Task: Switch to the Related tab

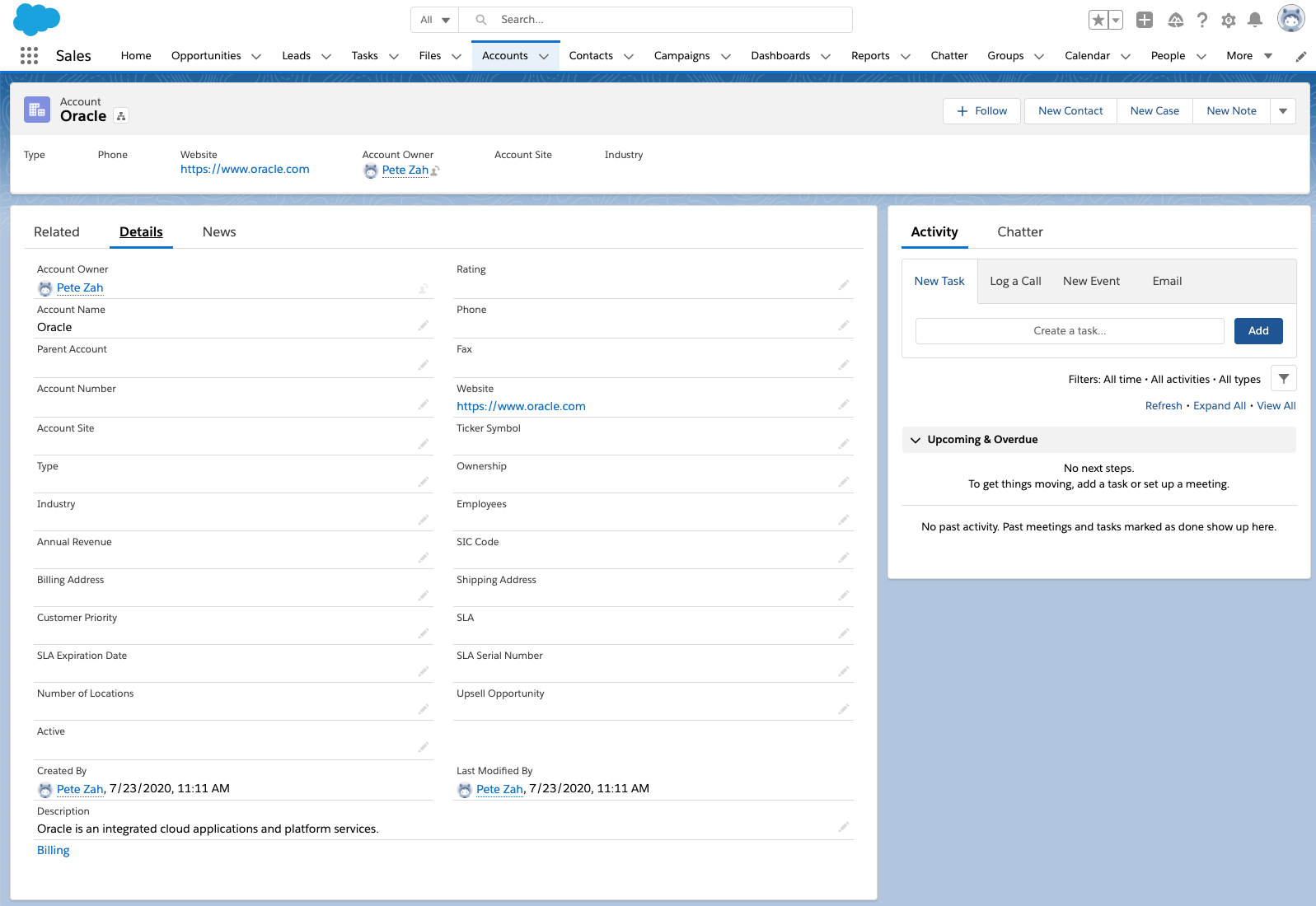Action: tap(57, 232)
